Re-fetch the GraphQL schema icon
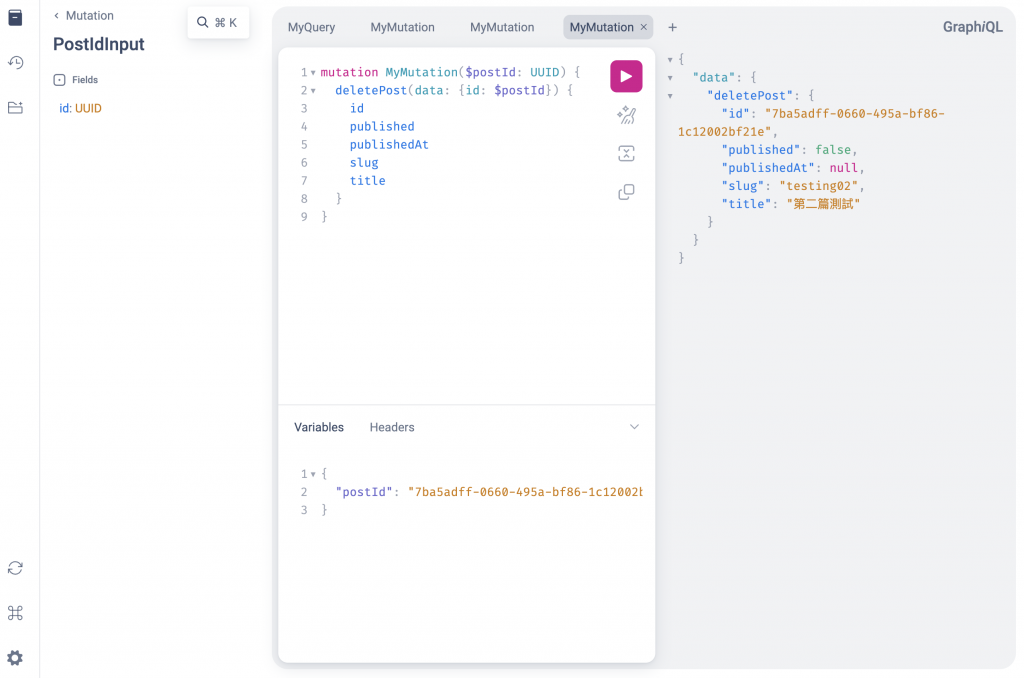The height and width of the screenshot is (678, 1024). 15,568
